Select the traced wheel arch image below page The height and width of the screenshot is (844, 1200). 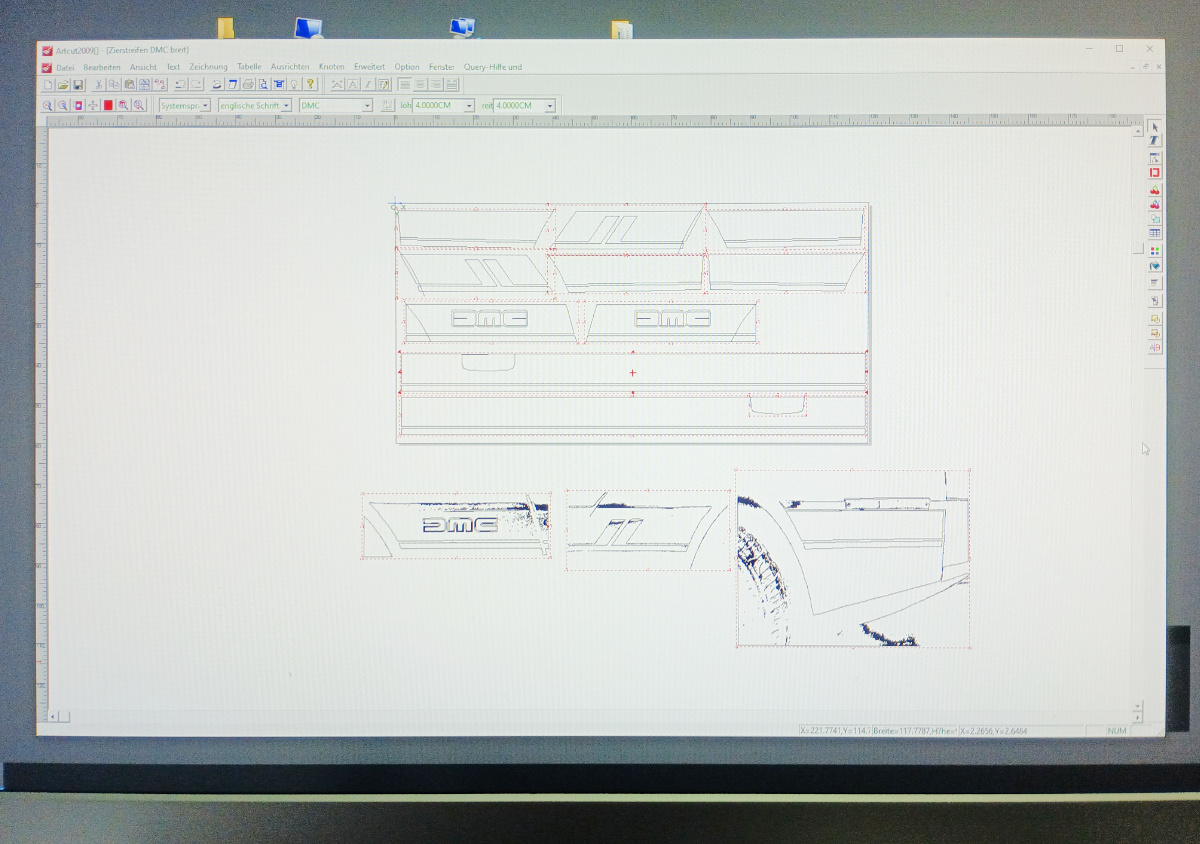(853, 558)
